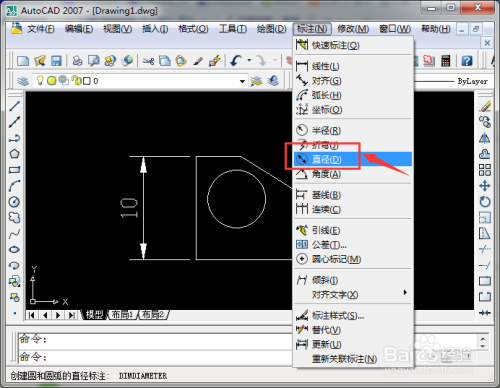Select the Move modify tool
This screenshot has height=388, width=500.
tap(485, 186)
